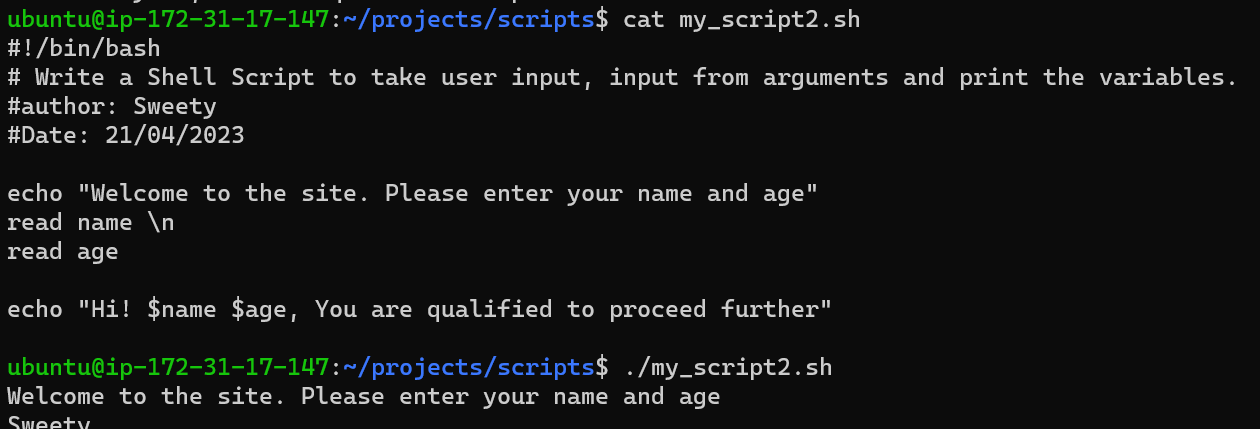
Task: Click the '#Date: 21/04/2023' comment line
Action: pos(126,135)
